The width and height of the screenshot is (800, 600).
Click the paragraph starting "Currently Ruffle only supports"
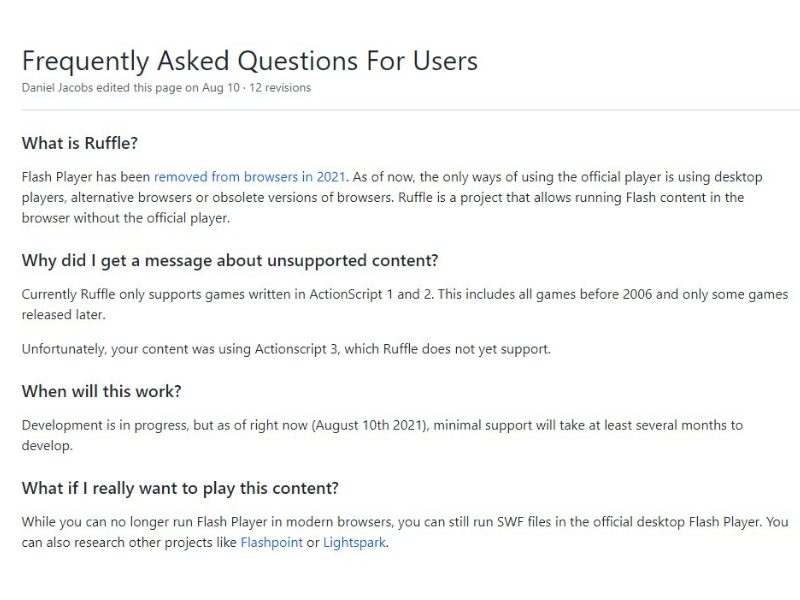tap(405, 305)
